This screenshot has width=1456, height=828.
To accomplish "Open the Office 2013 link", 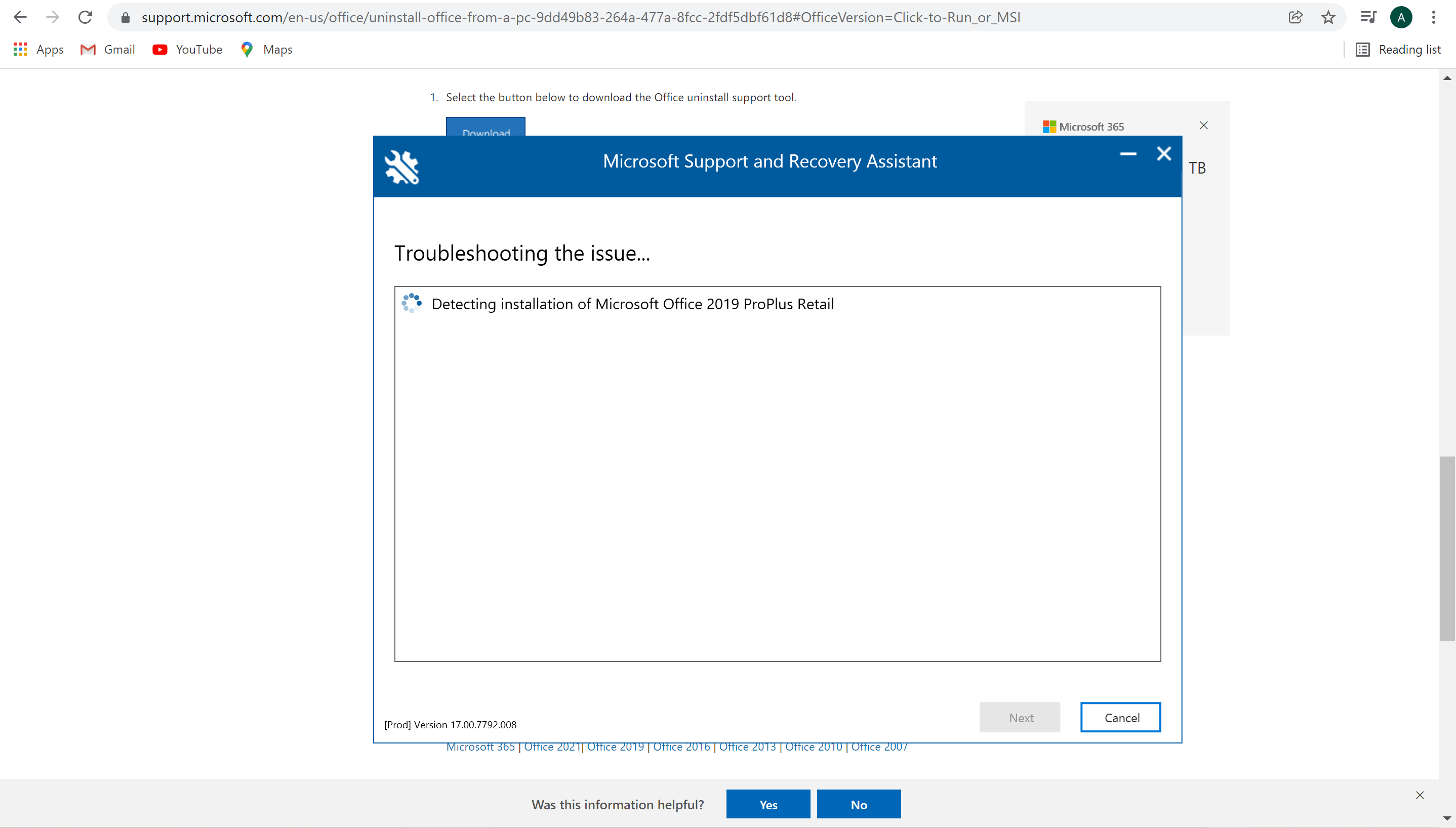I will 747,747.
